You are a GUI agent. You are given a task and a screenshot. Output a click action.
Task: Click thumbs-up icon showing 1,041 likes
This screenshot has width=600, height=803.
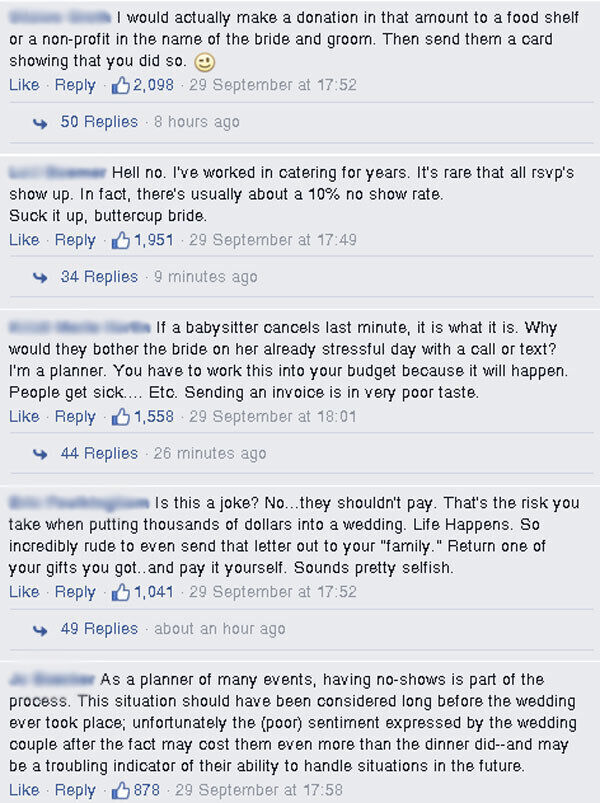[122, 592]
